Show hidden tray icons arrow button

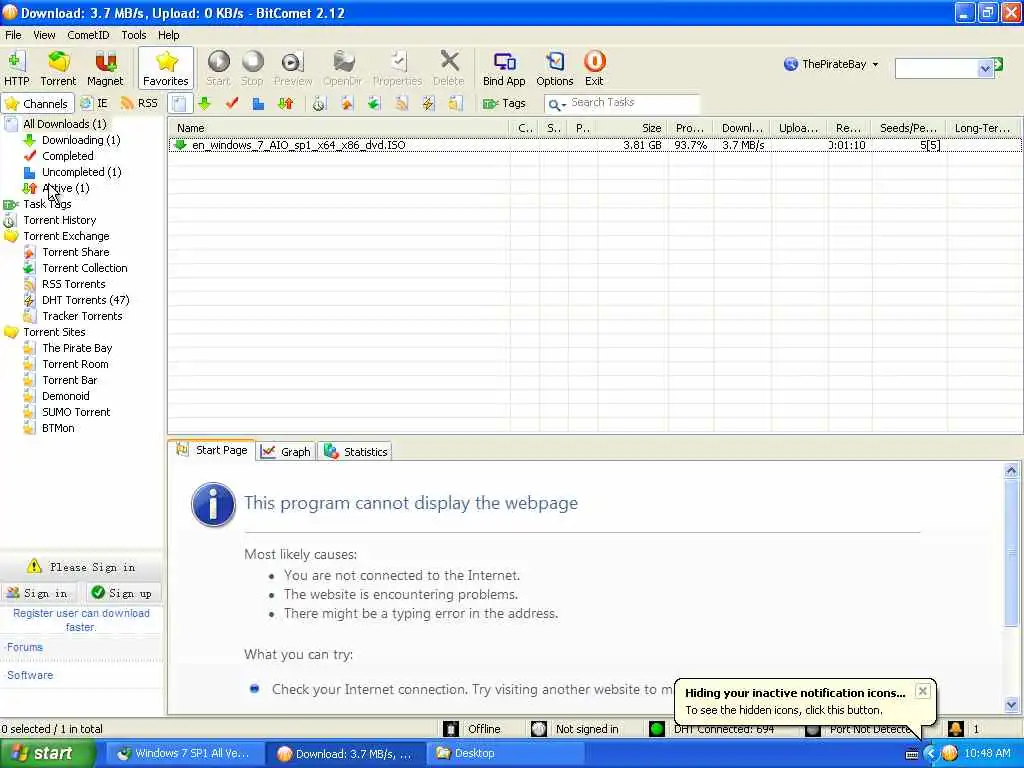click(x=930, y=754)
